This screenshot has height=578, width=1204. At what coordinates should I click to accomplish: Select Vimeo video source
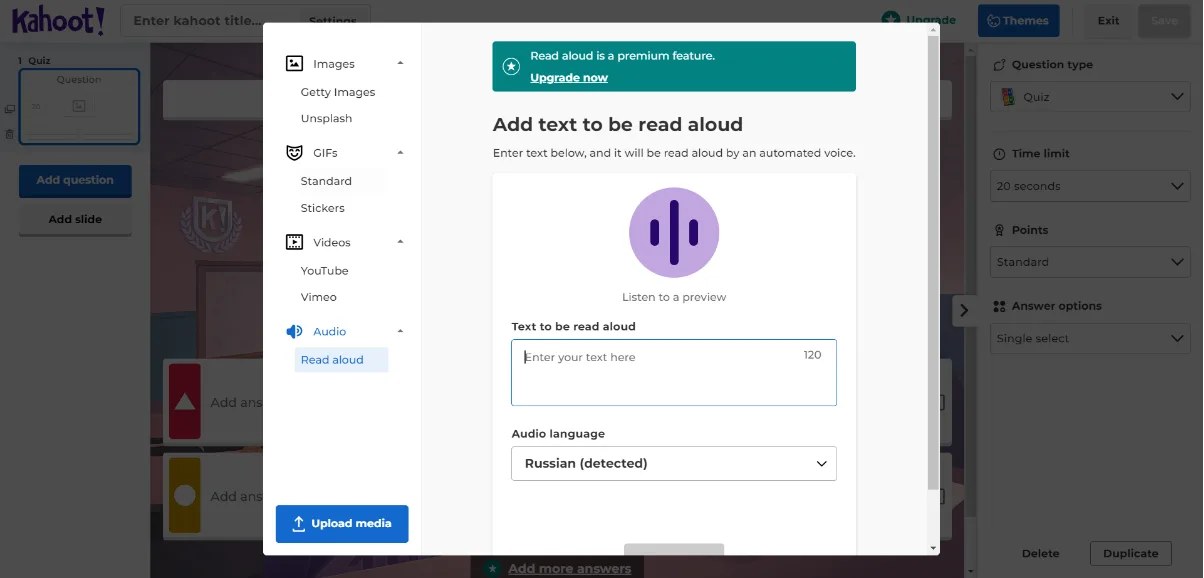(x=318, y=297)
